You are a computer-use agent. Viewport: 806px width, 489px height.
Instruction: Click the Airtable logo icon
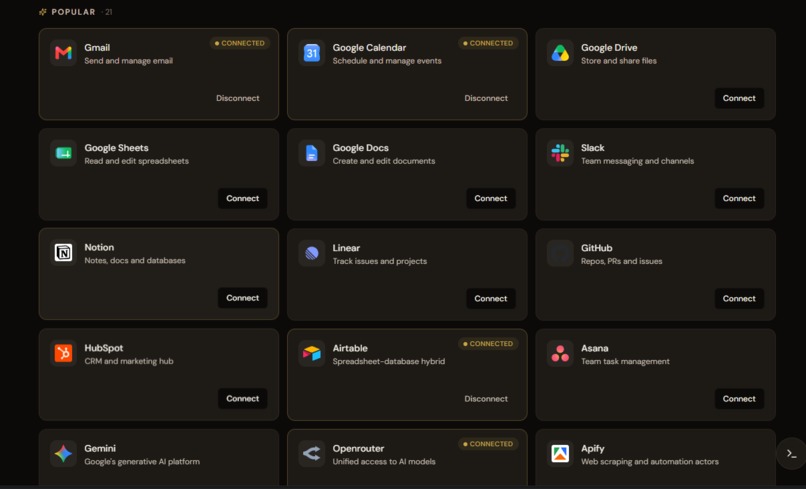312,354
